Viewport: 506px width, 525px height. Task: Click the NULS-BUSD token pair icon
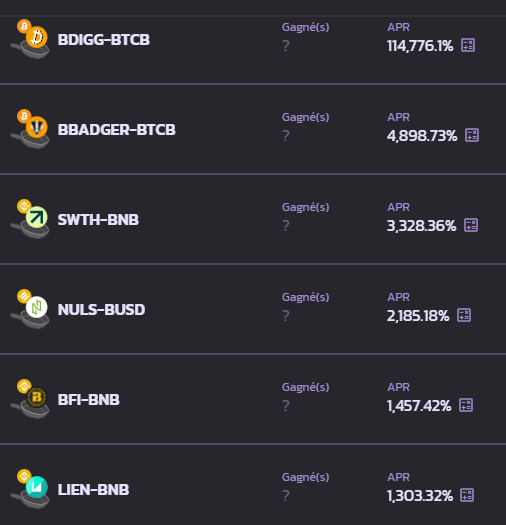coord(30,309)
